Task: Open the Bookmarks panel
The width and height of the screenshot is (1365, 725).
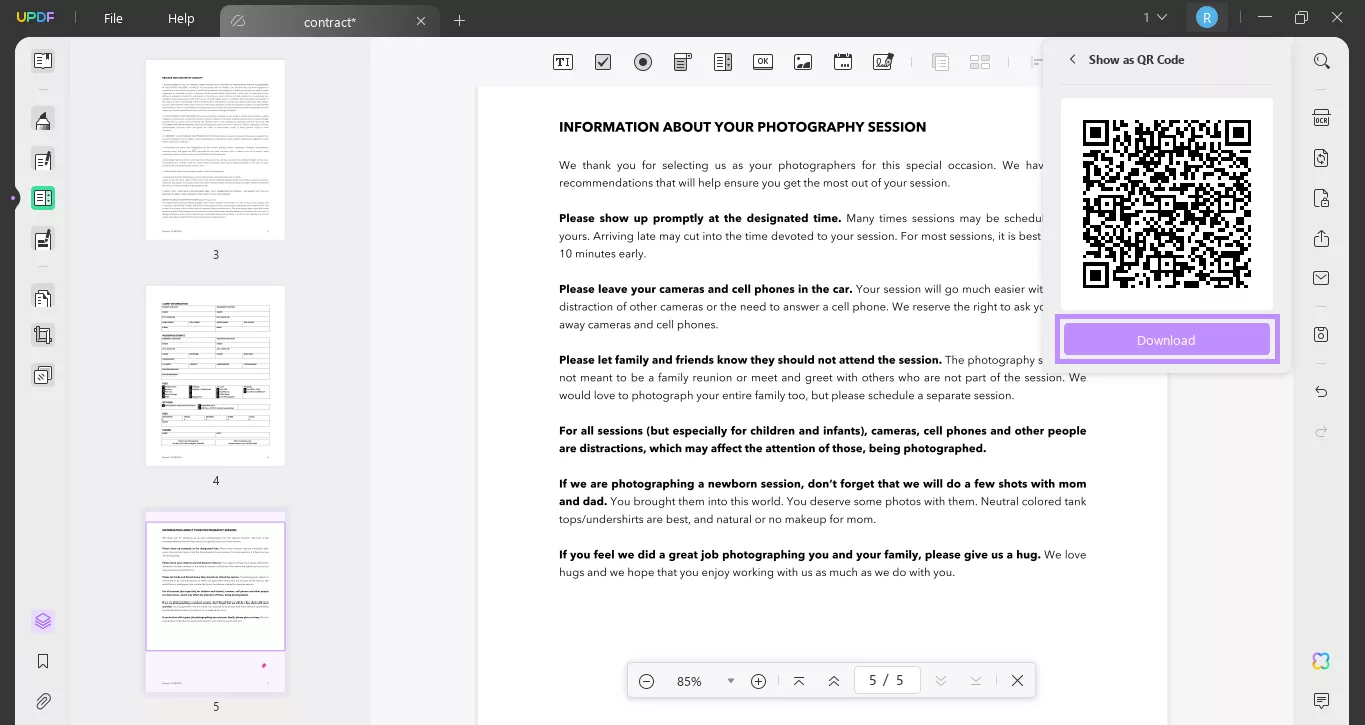Action: (42, 661)
